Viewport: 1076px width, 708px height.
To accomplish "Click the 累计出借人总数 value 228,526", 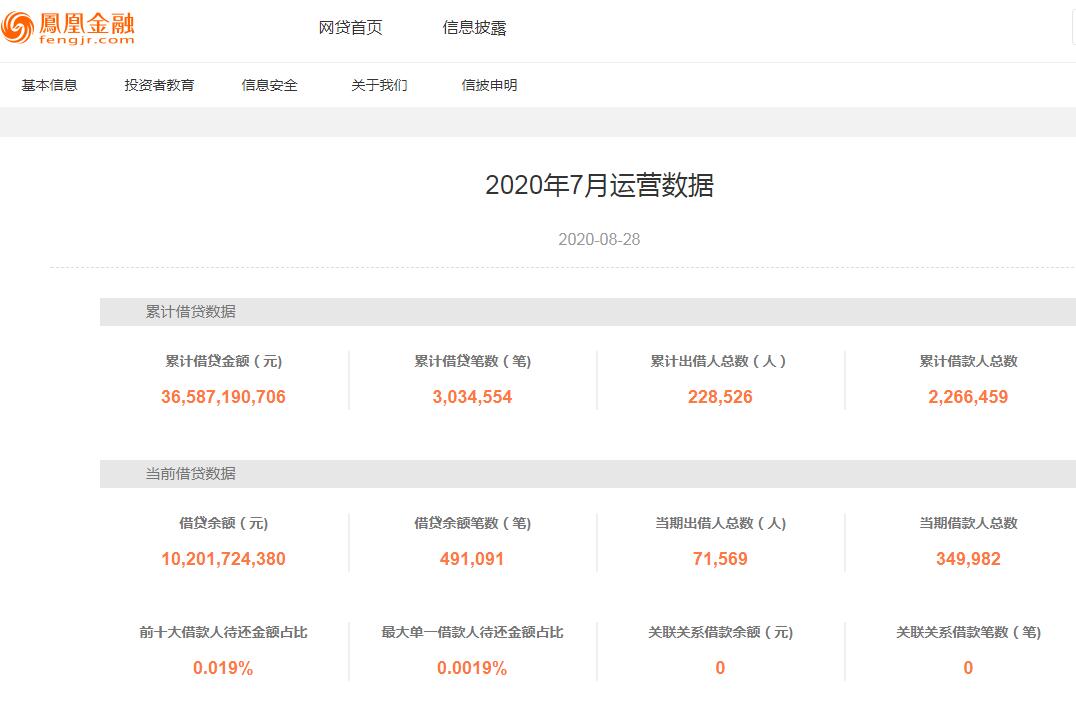I will 720,397.
